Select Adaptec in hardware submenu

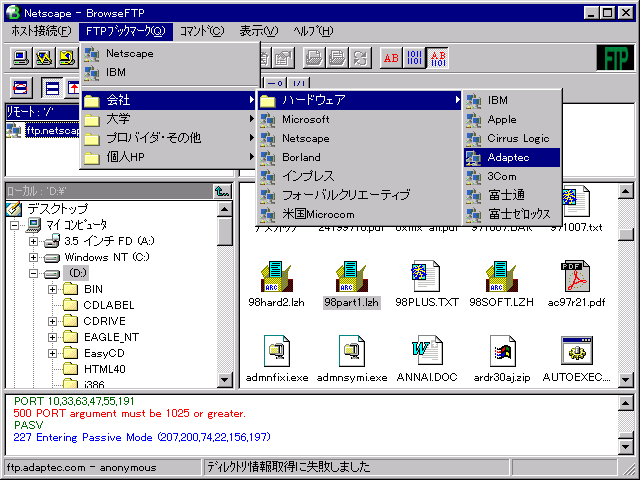click(x=512, y=157)
